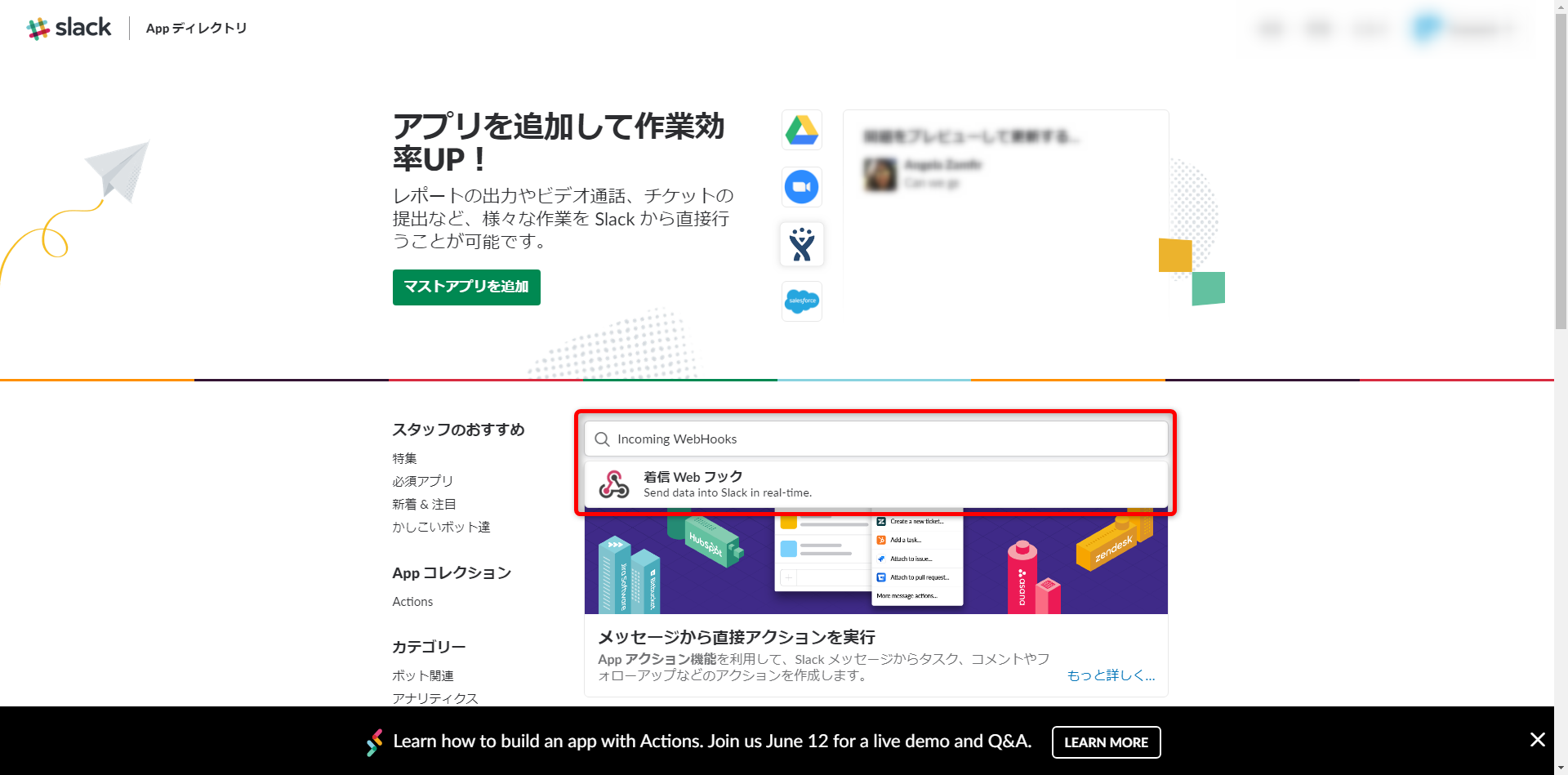Click LEARN MORE banner button
The height and width of the screenshot is (775, 1568).
[1106, 742]
